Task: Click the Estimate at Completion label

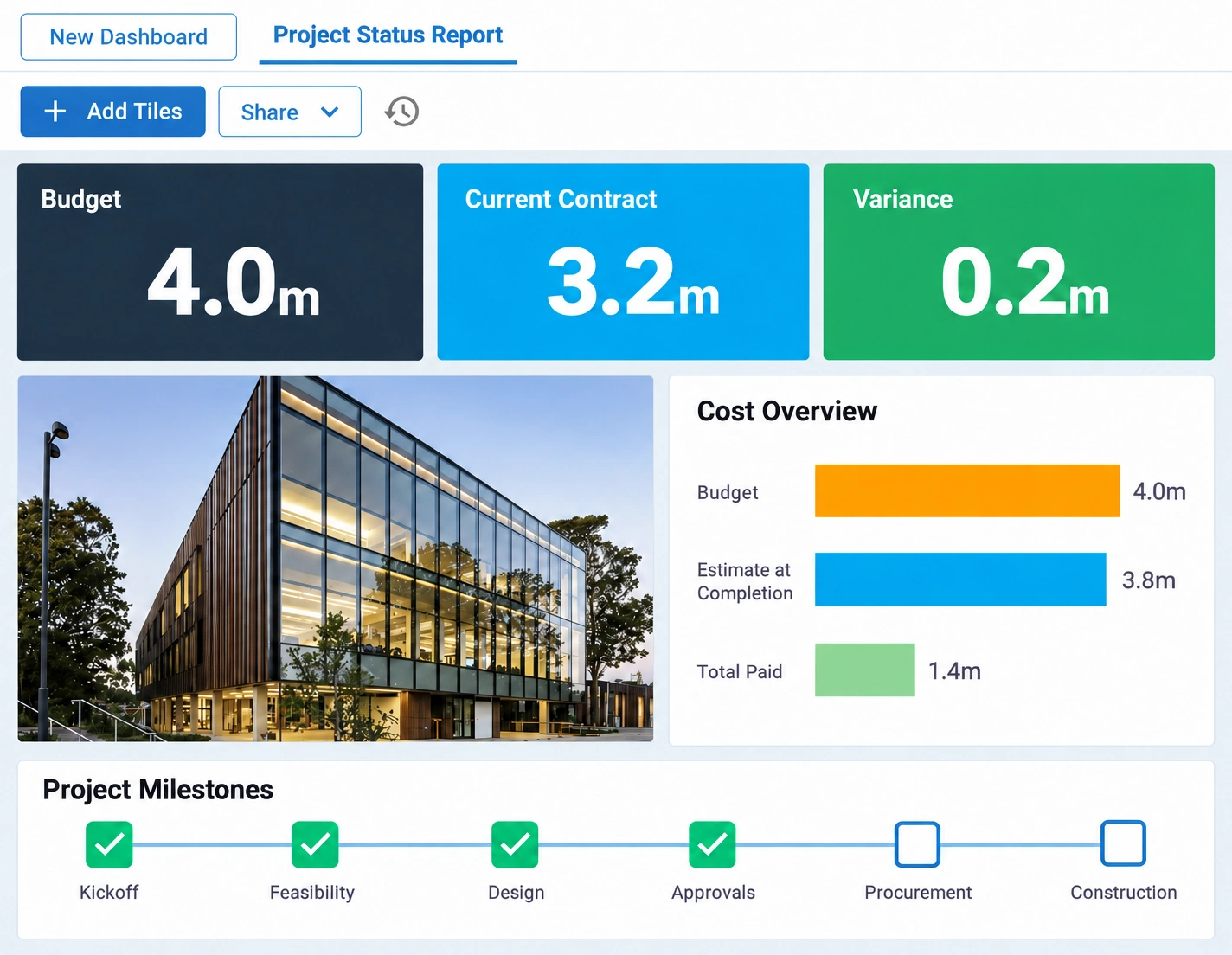Action: point(745,581)
